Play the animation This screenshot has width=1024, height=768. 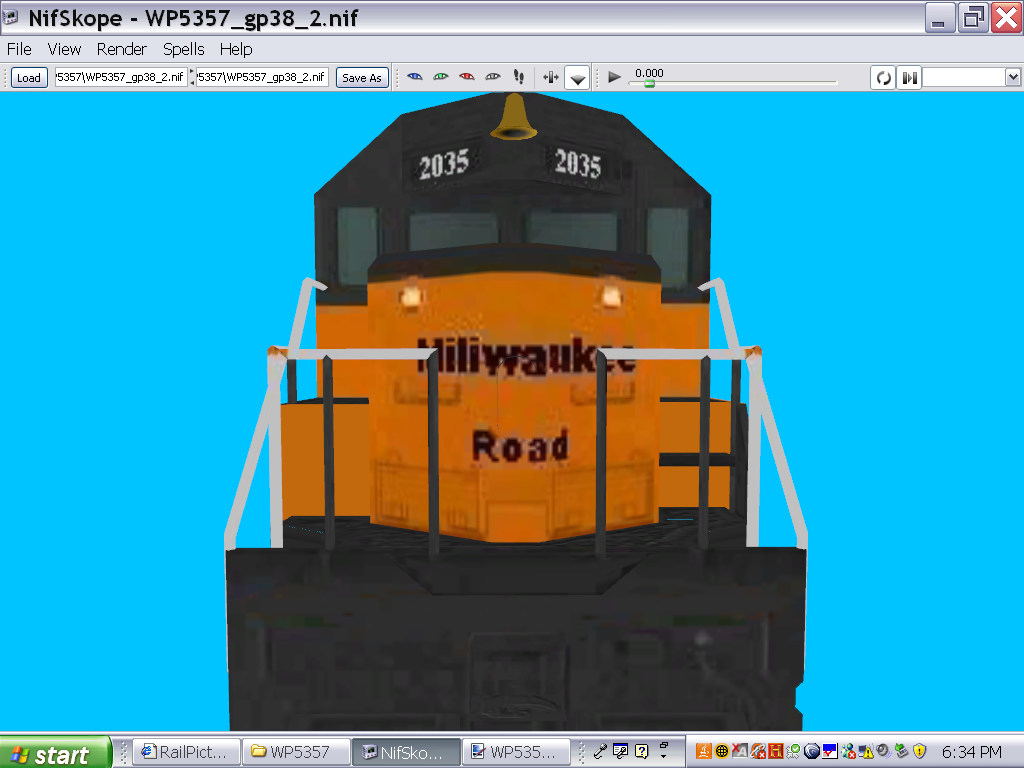coord(614,77)
